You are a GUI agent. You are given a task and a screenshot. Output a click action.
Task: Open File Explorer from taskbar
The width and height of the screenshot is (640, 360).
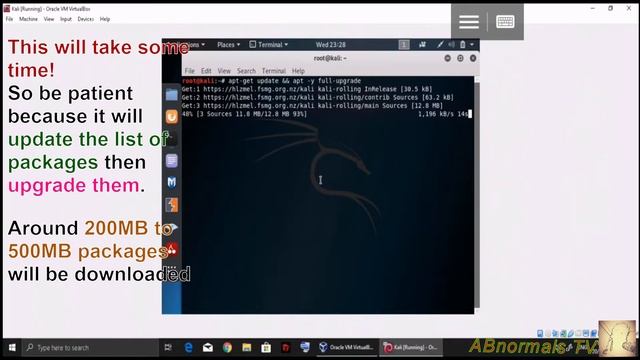click(247, 348)
